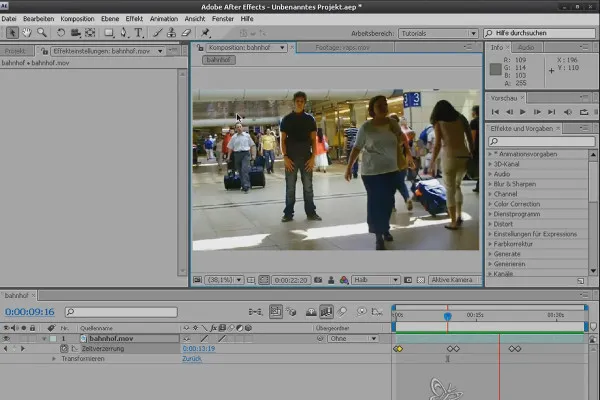Click the bahnhof breadcrumb button in viewer
Viewport: 600px width, 400px height.
pyautogui.click(x=219, y=60)
